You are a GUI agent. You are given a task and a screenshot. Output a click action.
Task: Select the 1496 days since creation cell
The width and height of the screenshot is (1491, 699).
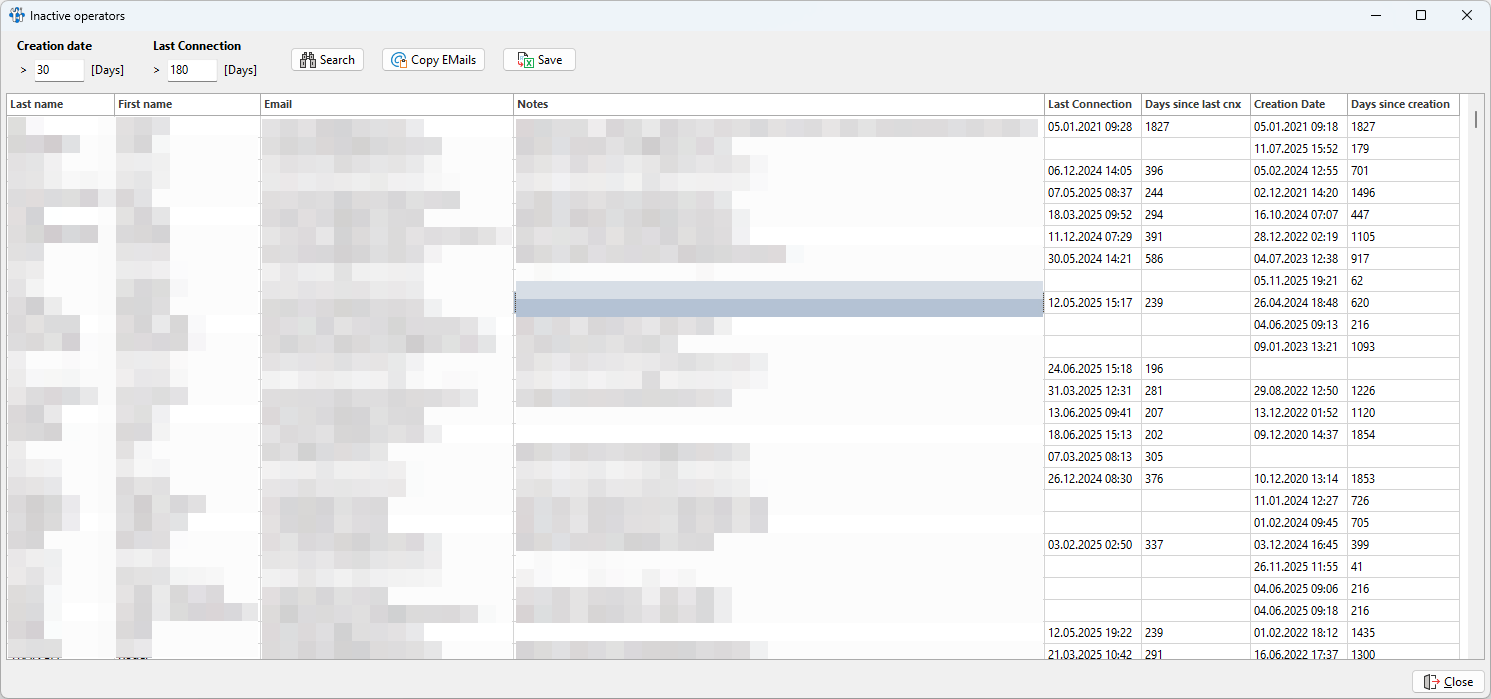(x=1402, y=193)
